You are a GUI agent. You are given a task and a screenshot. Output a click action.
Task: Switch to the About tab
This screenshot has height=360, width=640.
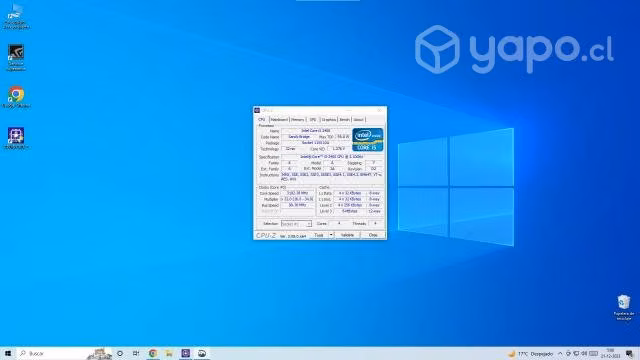[x=358, y=120]
